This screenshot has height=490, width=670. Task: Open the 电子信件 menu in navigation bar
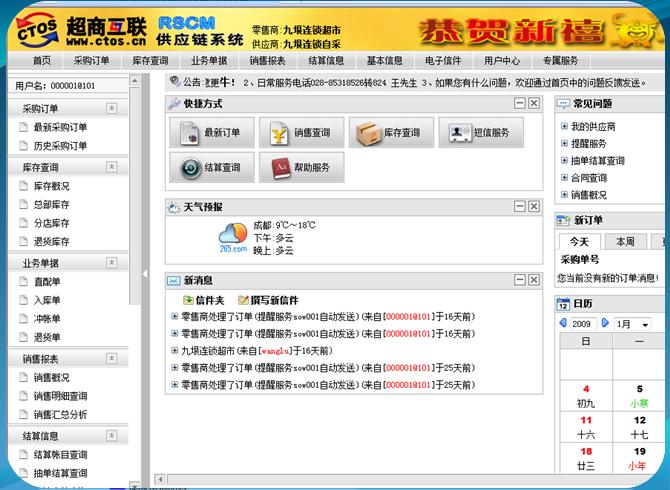[443, 60]
